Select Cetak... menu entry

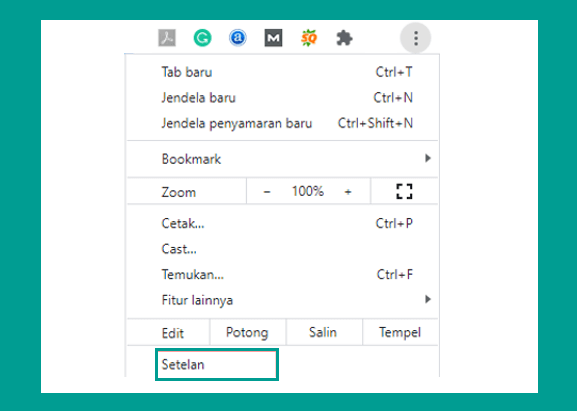(282, 223)
